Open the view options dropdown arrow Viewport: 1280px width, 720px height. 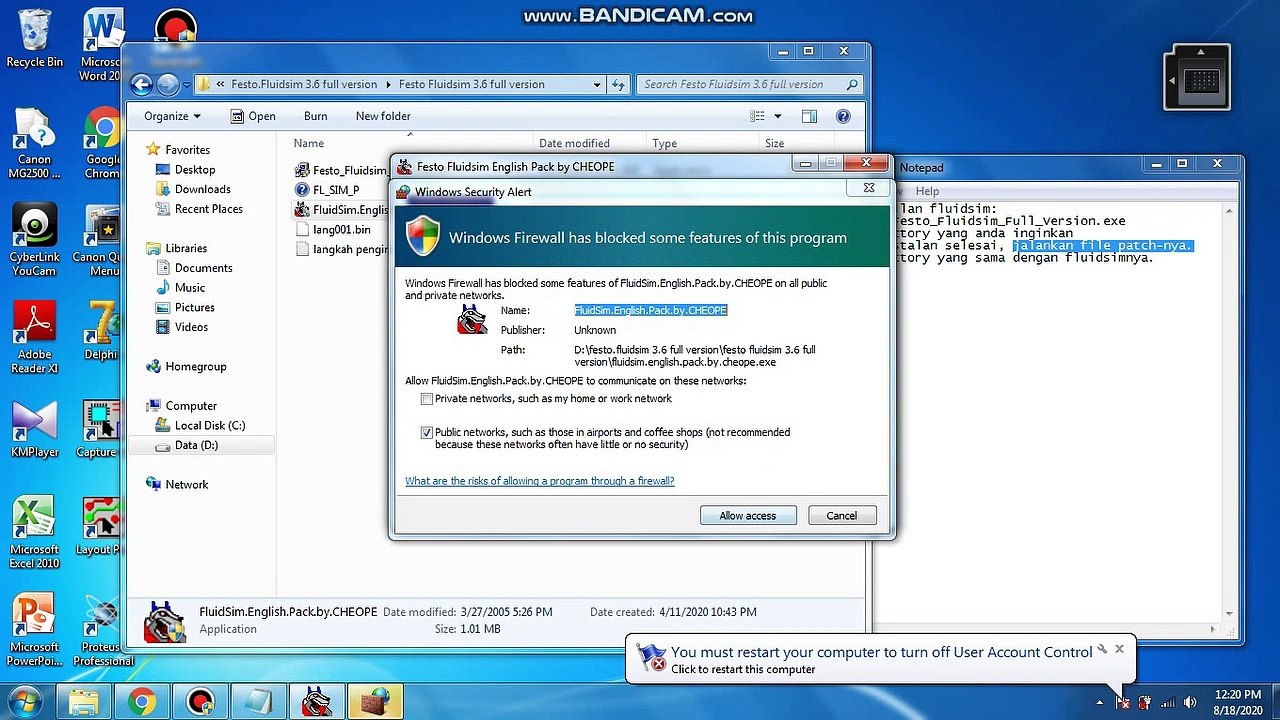778,116
